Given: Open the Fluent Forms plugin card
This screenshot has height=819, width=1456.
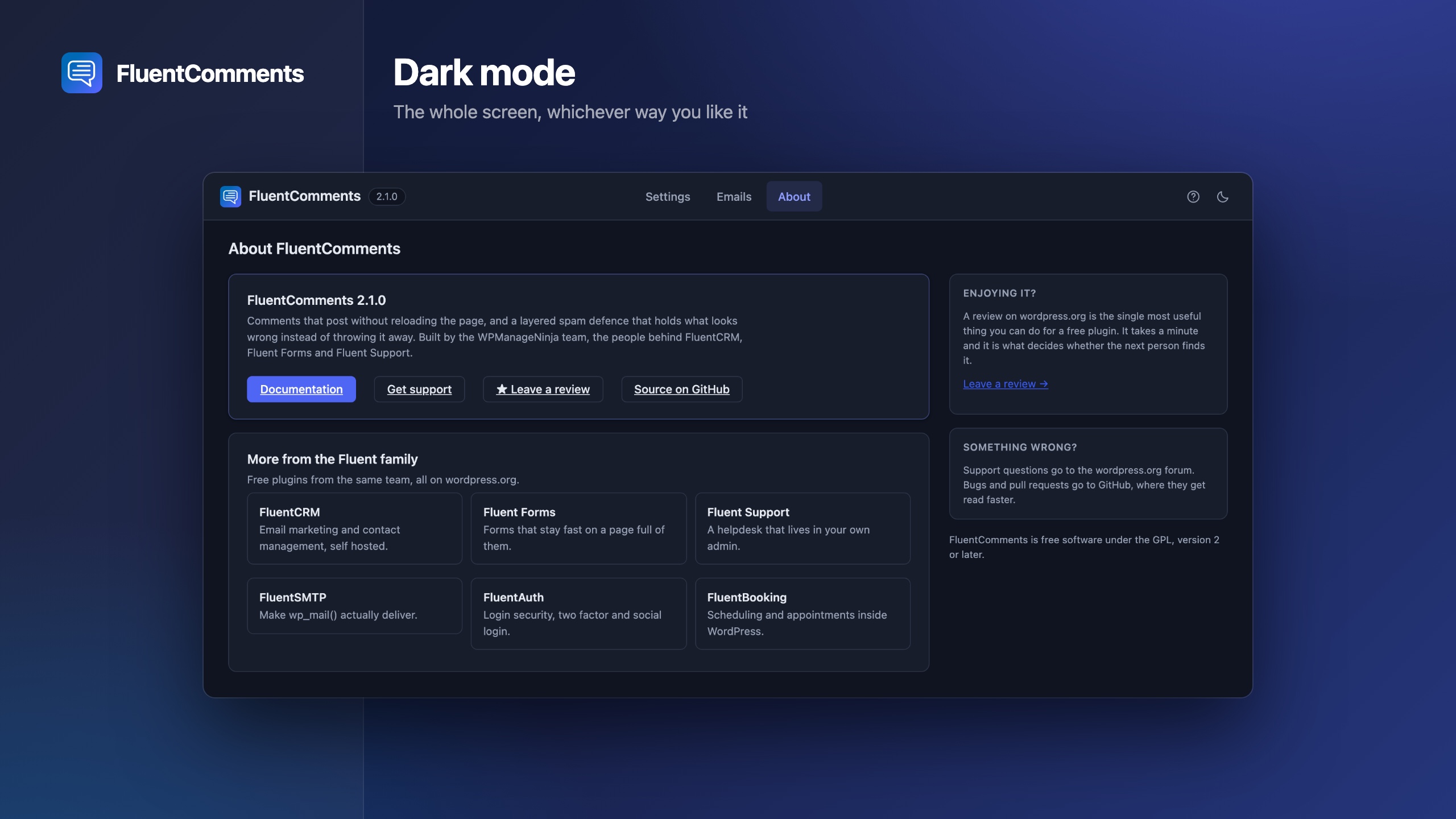Looking at the screenshot, I should [x=578, y=528].
